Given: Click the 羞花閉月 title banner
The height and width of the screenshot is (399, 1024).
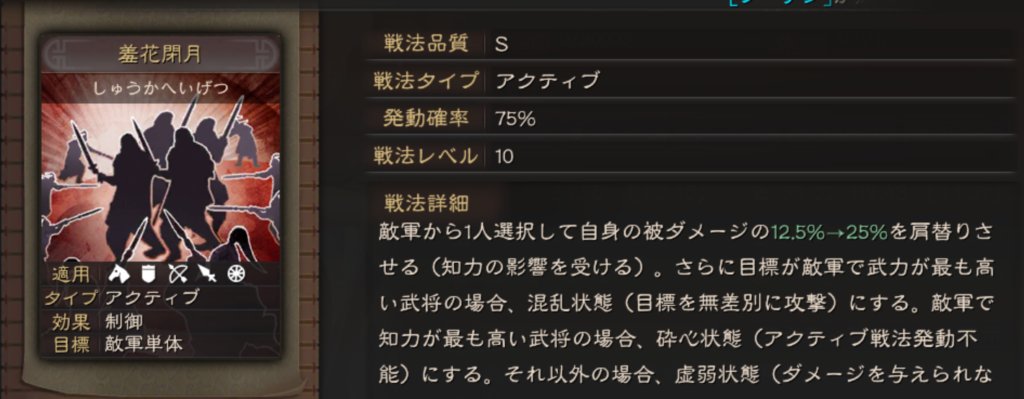Looking at the screenshot, I should tap(160, 55).
